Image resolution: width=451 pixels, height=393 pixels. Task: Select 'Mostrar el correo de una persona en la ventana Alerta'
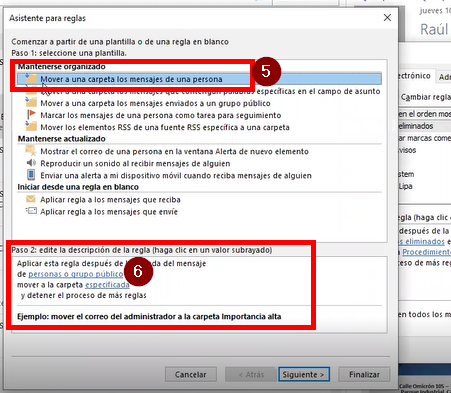click(174, 152)
